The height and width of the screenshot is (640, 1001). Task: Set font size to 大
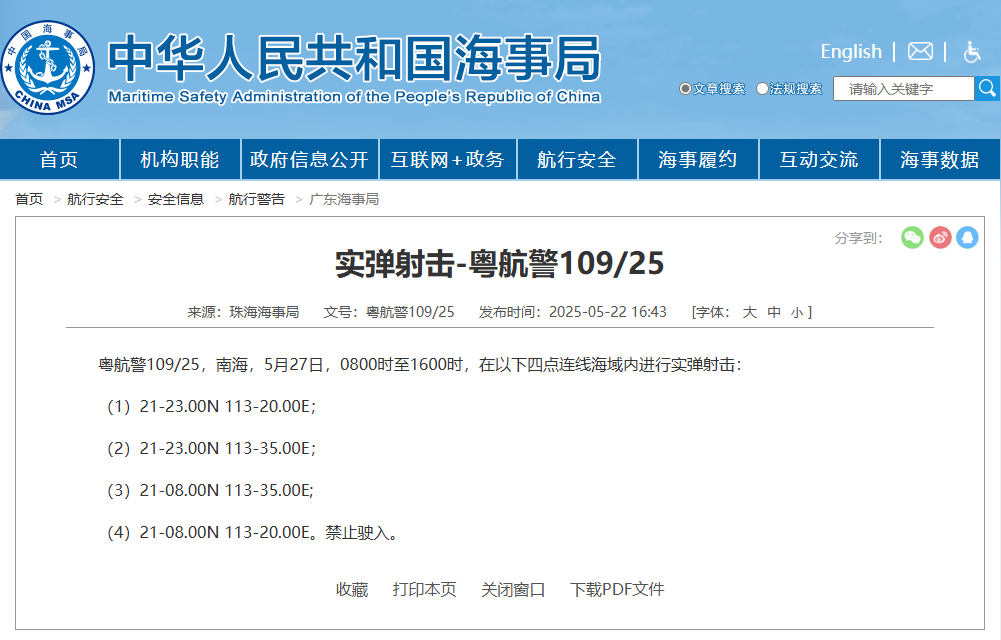749,312
